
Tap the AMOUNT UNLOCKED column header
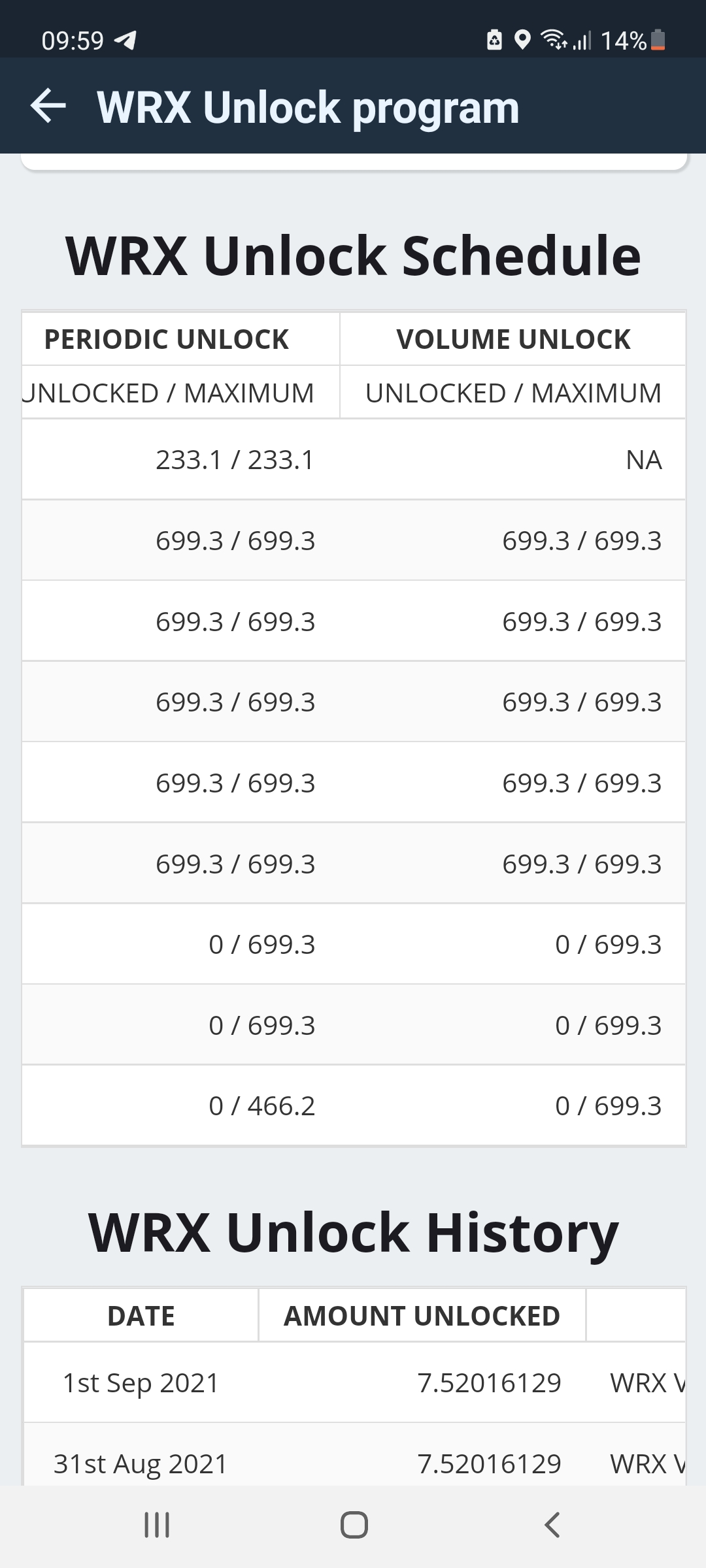click(x=422, y=1315)
